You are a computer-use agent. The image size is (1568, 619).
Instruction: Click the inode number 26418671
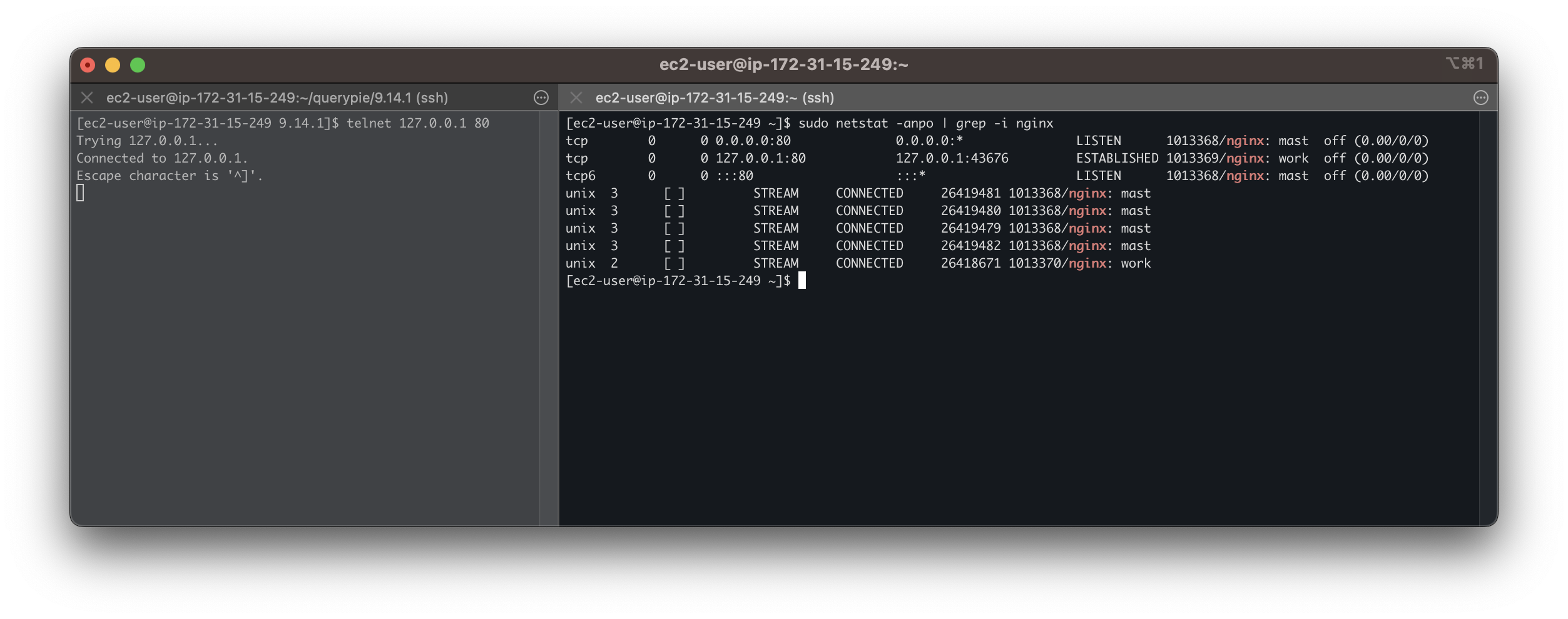tap(971, 263)
